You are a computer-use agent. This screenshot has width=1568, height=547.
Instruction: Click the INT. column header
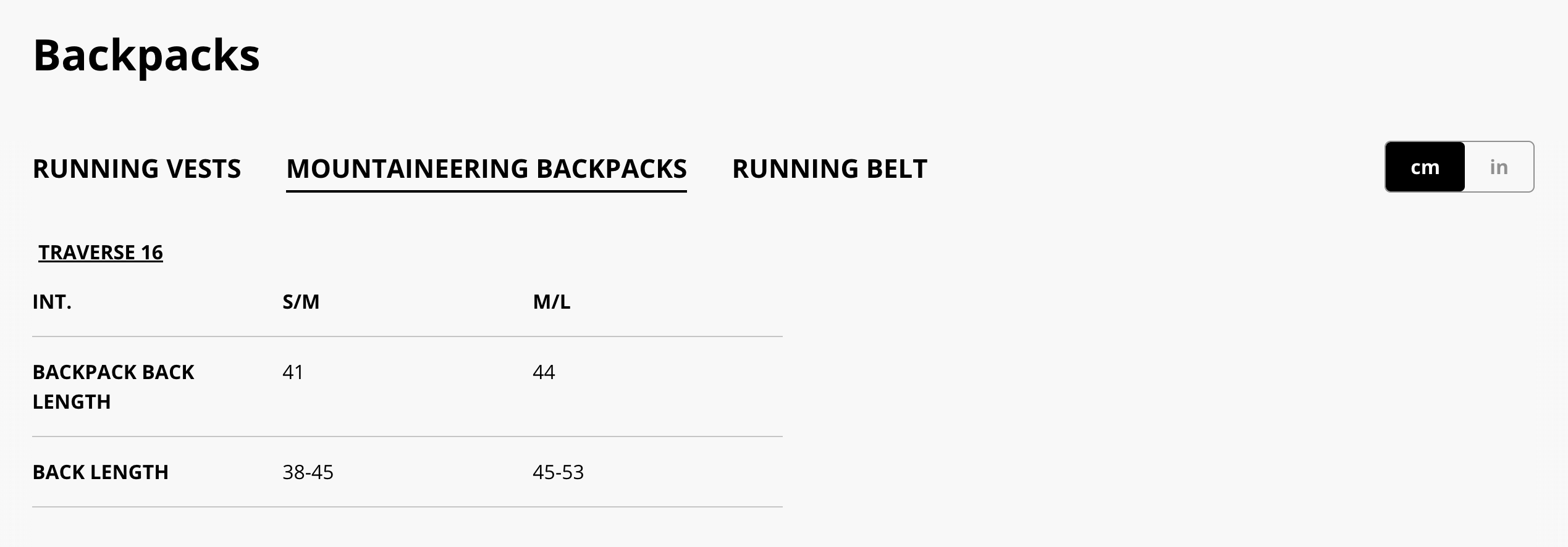tap(52, 302)
